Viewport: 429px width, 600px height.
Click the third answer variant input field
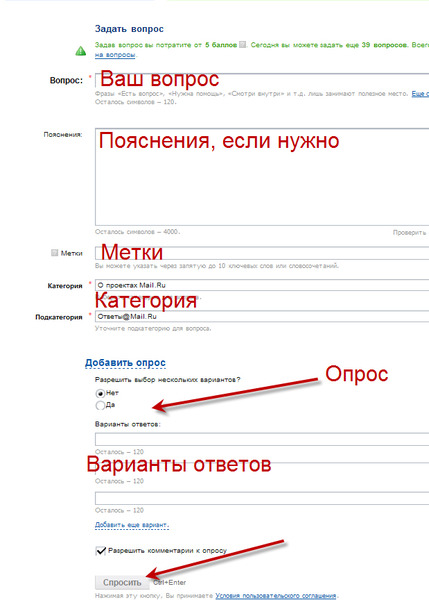tap(262, 498)
